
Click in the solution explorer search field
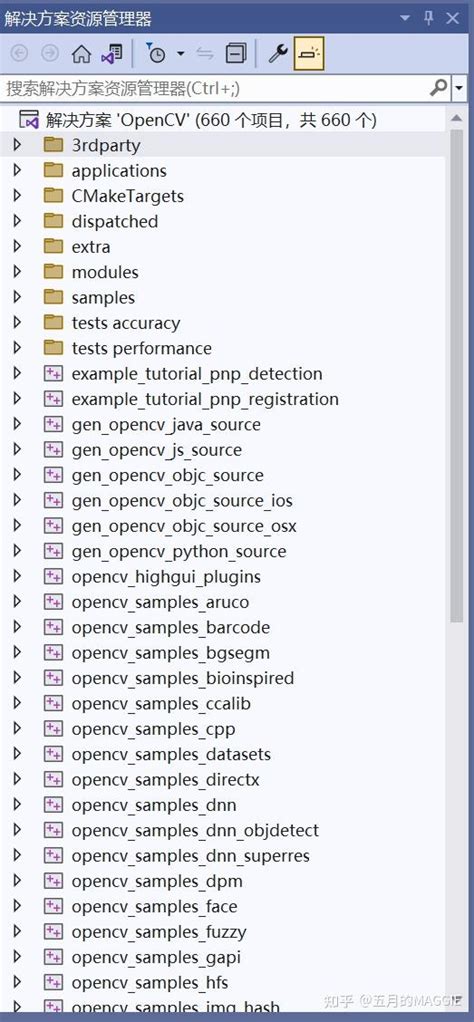point(215,88)
